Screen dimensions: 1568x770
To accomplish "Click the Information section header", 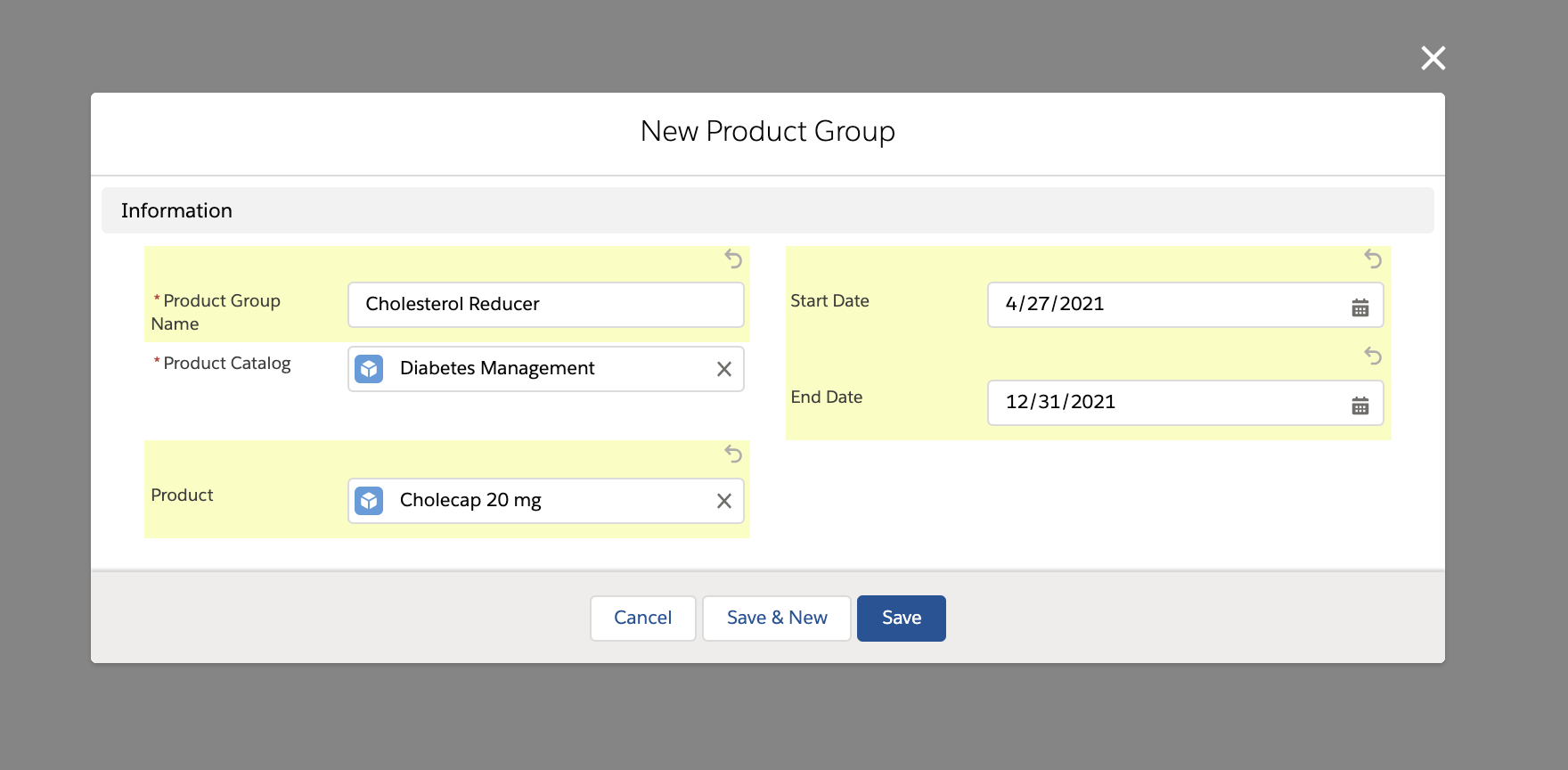I will click(x=176, y=210).
